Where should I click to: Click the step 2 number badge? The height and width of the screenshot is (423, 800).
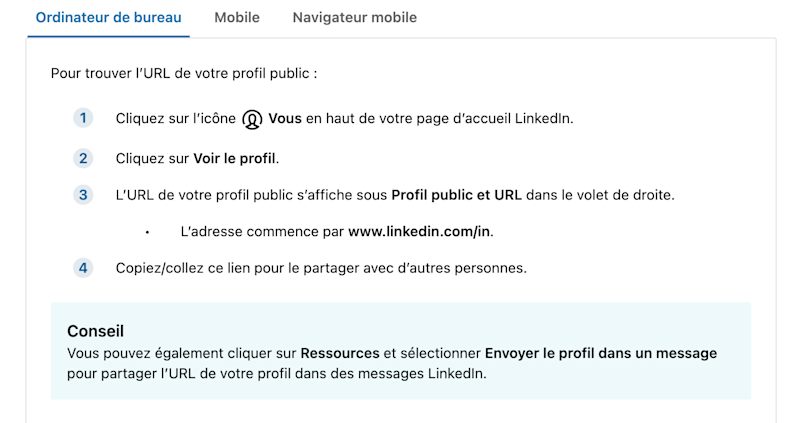(83, 158)
